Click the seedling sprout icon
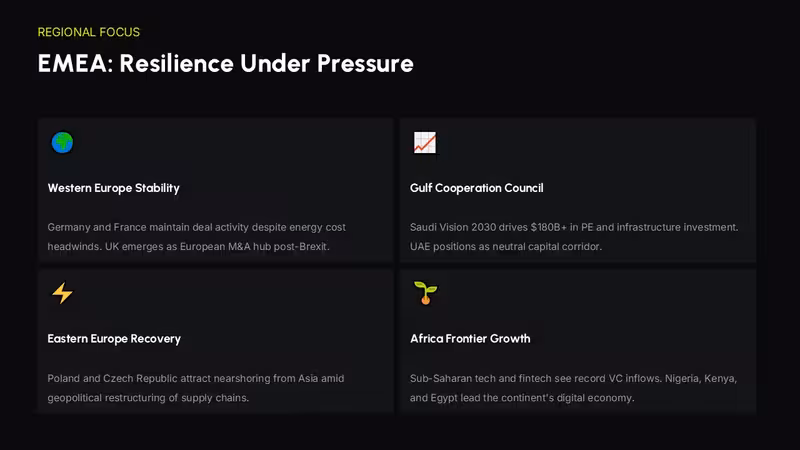Screen dimensions: 800x450 tap(426, 293)
